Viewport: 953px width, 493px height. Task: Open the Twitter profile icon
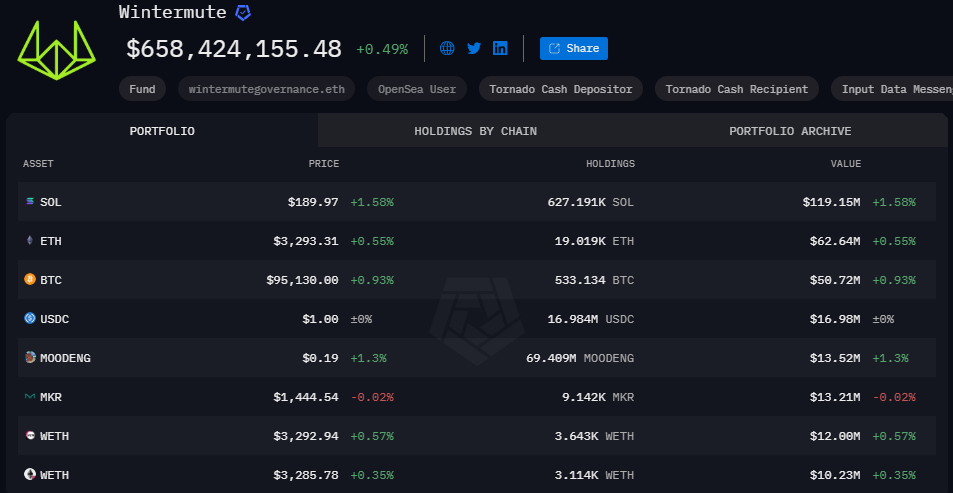point(474,49)
